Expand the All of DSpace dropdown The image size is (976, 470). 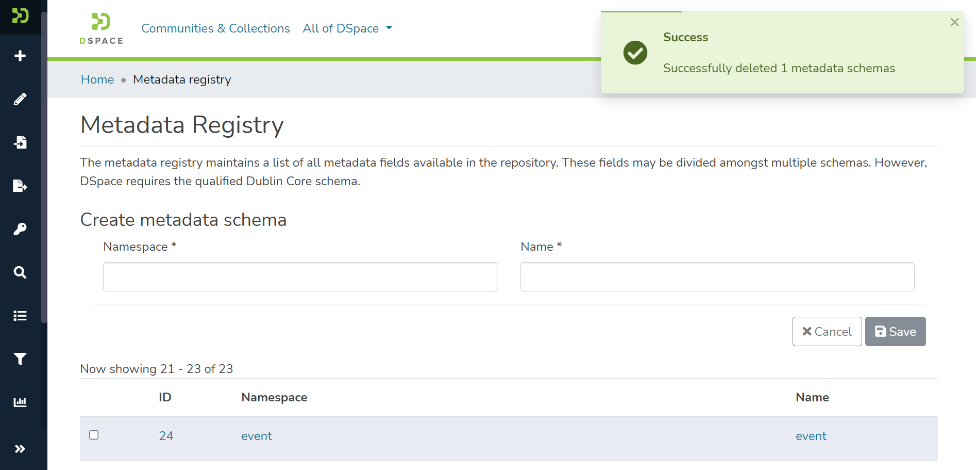tap(347, 29)
